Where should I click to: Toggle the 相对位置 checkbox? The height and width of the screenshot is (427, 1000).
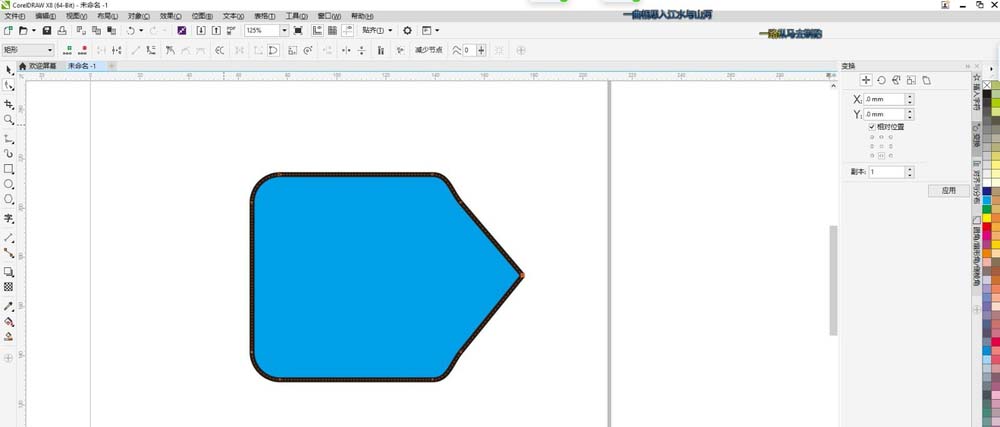point(872,127)
